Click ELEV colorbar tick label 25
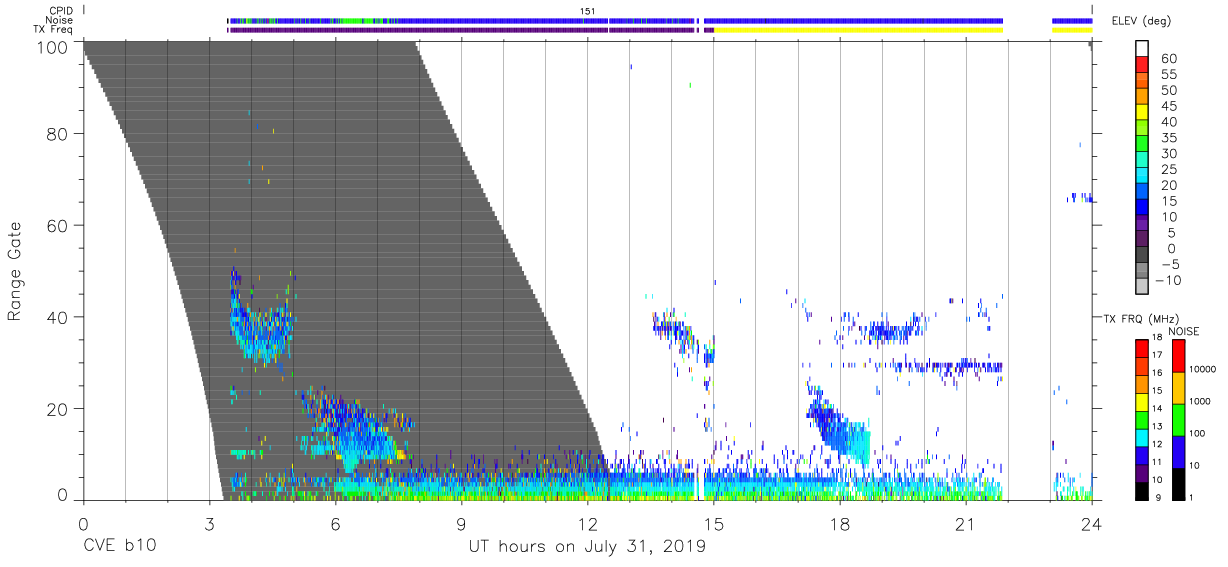Screen dimensions: 1228x567 click(x=1169, y=169)
